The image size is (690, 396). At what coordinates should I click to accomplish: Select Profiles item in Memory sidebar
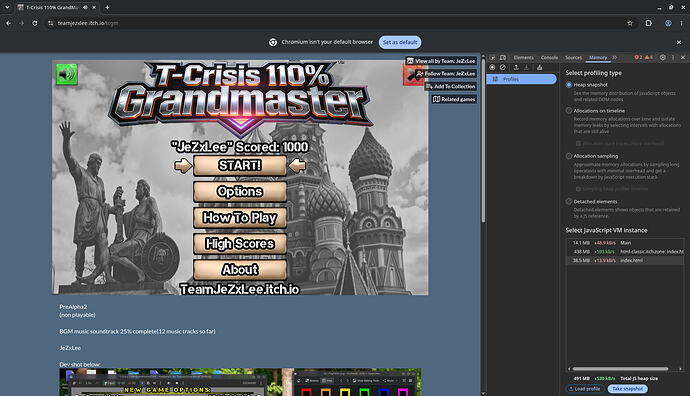pyautogui.click(x=521, y=79)
